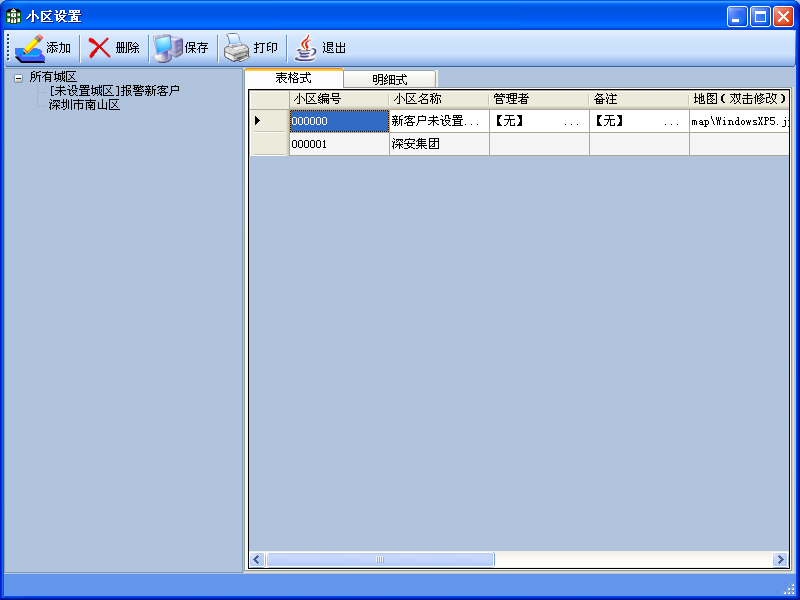Click the horizontal scrollbar left arrow
The height and width of the screenshot is (600, 800).
tap(257, 560)
